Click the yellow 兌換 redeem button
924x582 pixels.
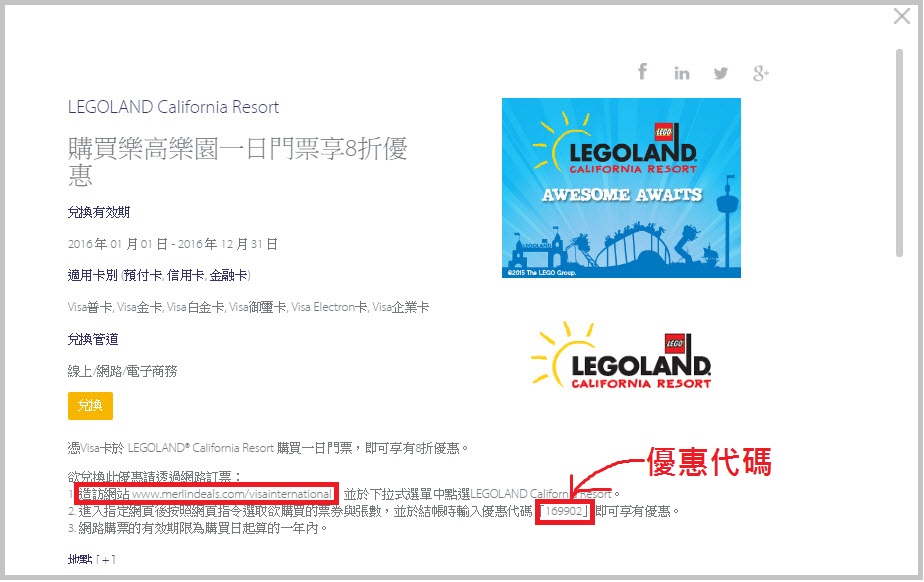point(90,406)
